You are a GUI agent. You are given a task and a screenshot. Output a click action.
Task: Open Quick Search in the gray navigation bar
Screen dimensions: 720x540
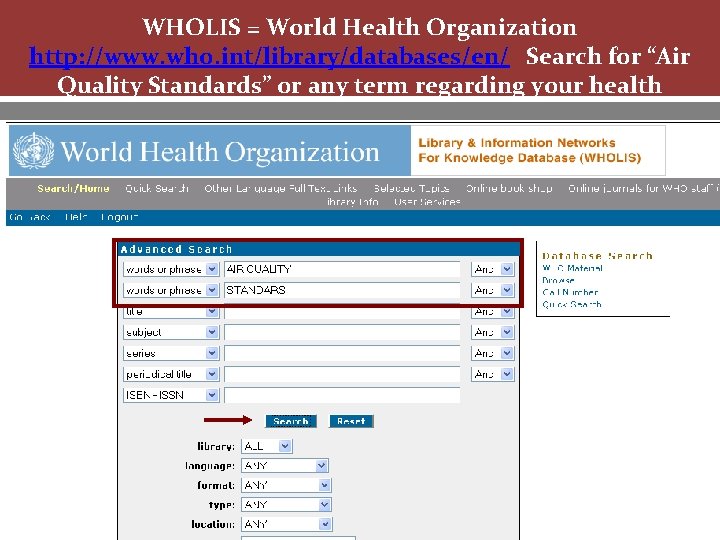point(157,188)
